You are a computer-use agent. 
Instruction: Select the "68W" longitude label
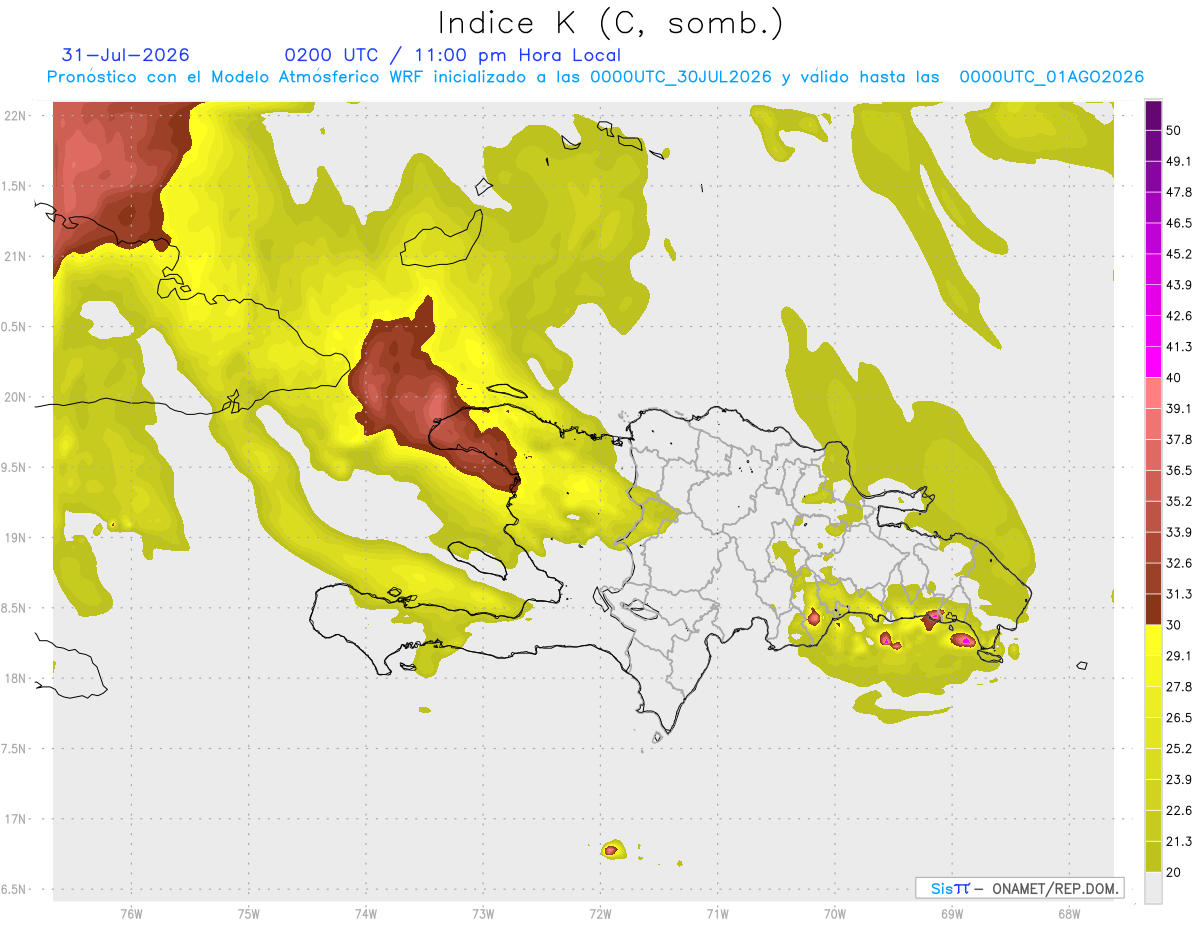(x=1069, y=915)
